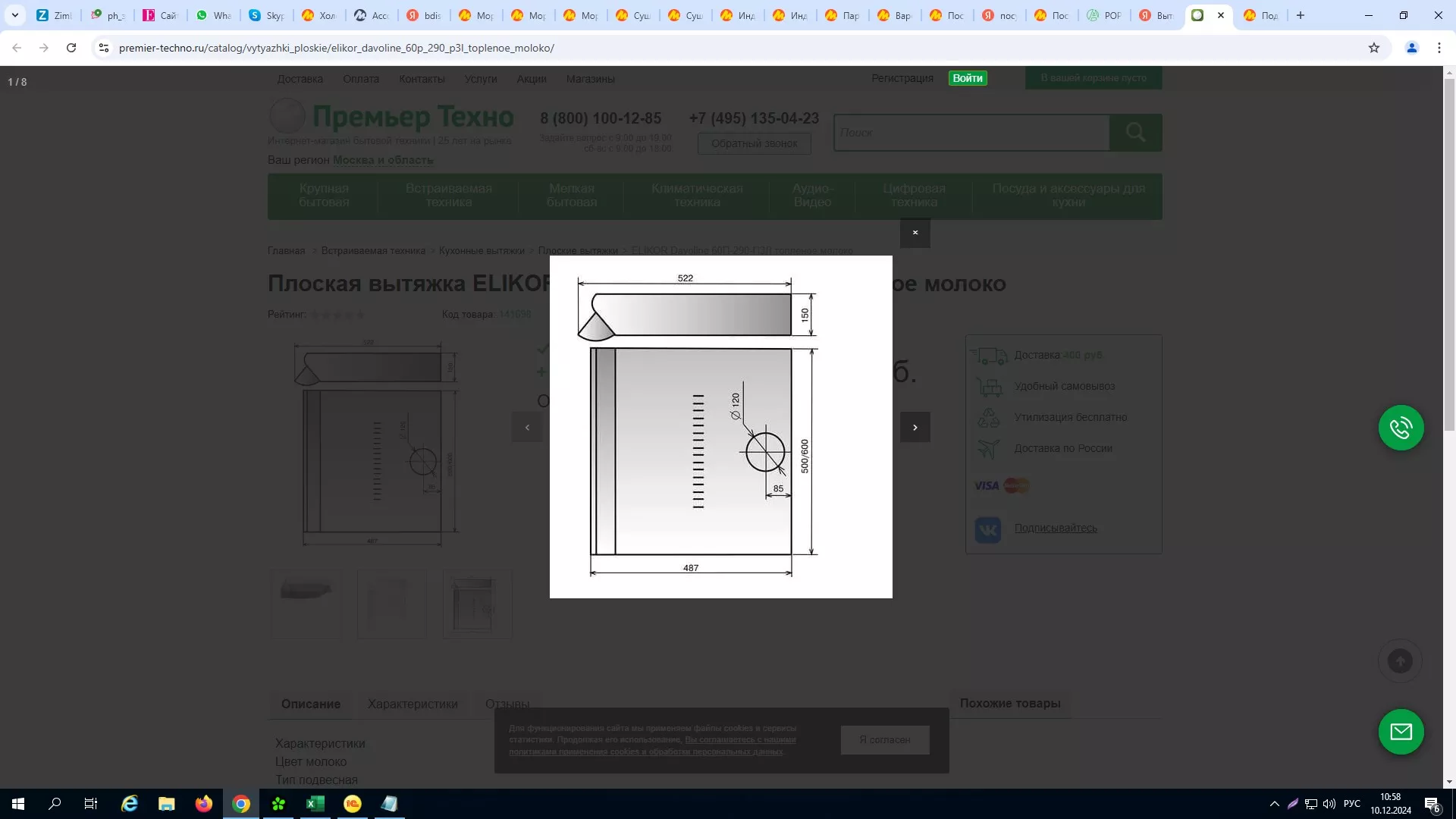Close the enlarged image lightbox

pos(915,233)
